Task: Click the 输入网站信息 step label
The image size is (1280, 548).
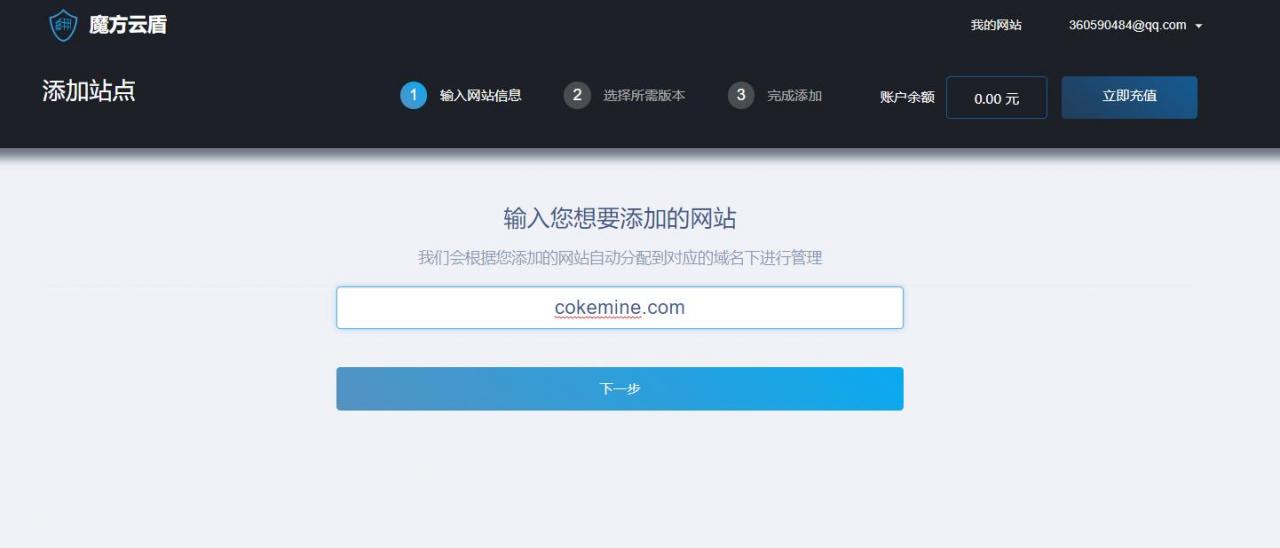Action: coord(481,96)
